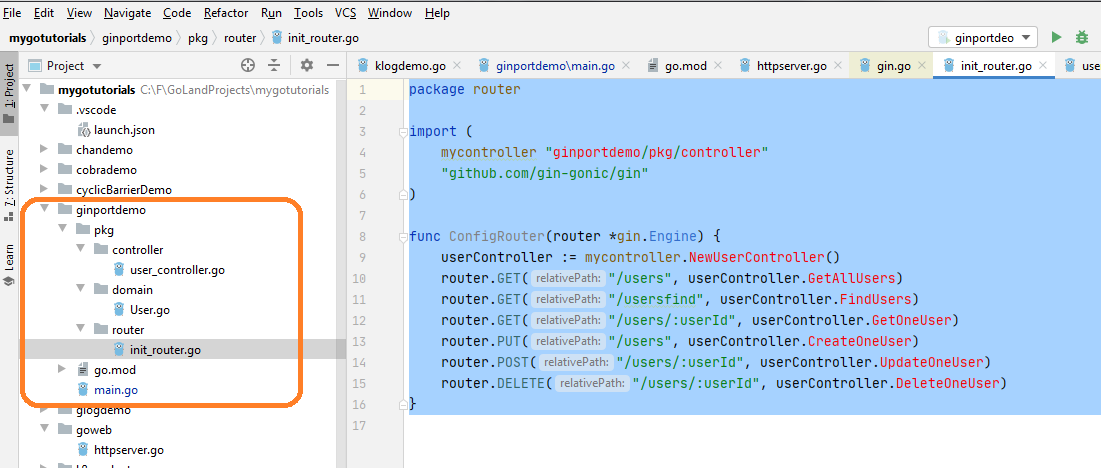The image size is (1101, 468).
Task: Collapse all in Project panel
Action: (x=274, y=66)
